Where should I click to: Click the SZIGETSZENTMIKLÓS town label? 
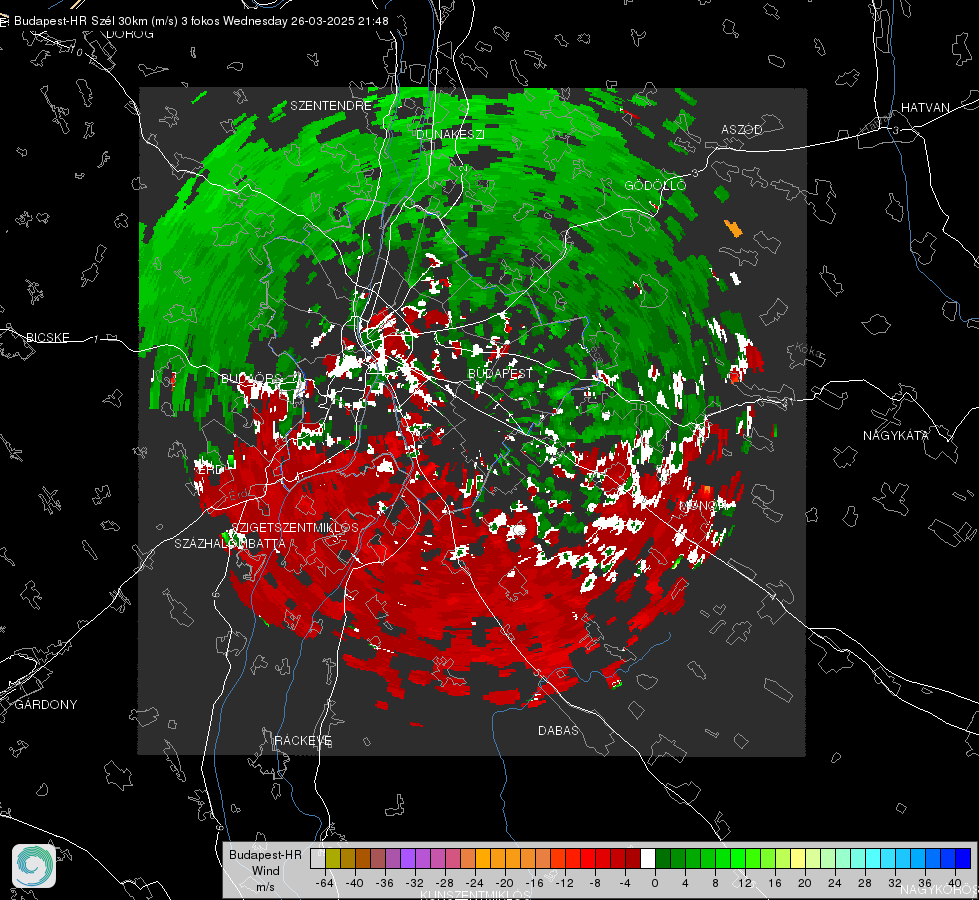click(294, 528)
